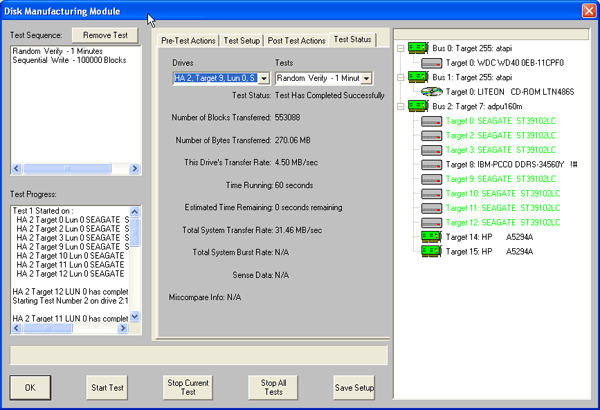Collapse the Bus 2 tree node
Screen dimensions: 600x410
(x=401, y=105)
